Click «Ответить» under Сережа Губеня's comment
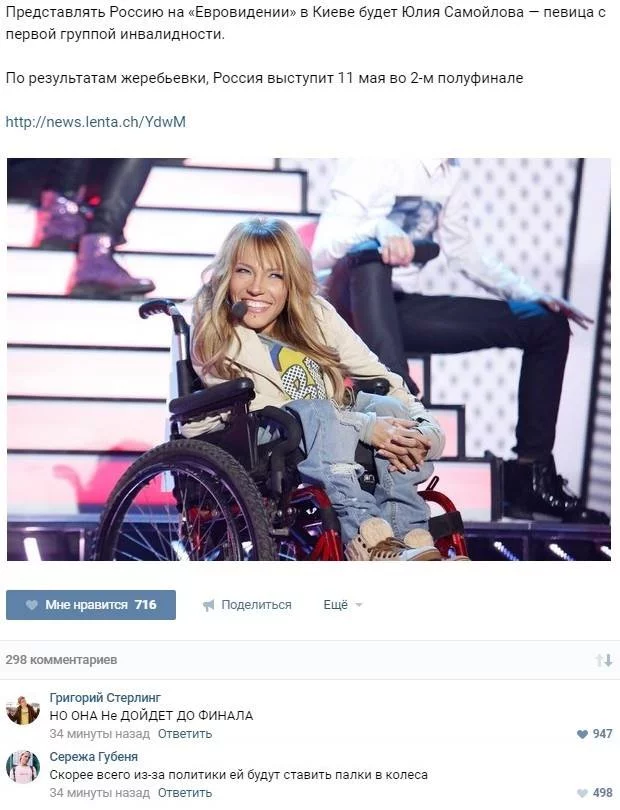 [185, 792]
